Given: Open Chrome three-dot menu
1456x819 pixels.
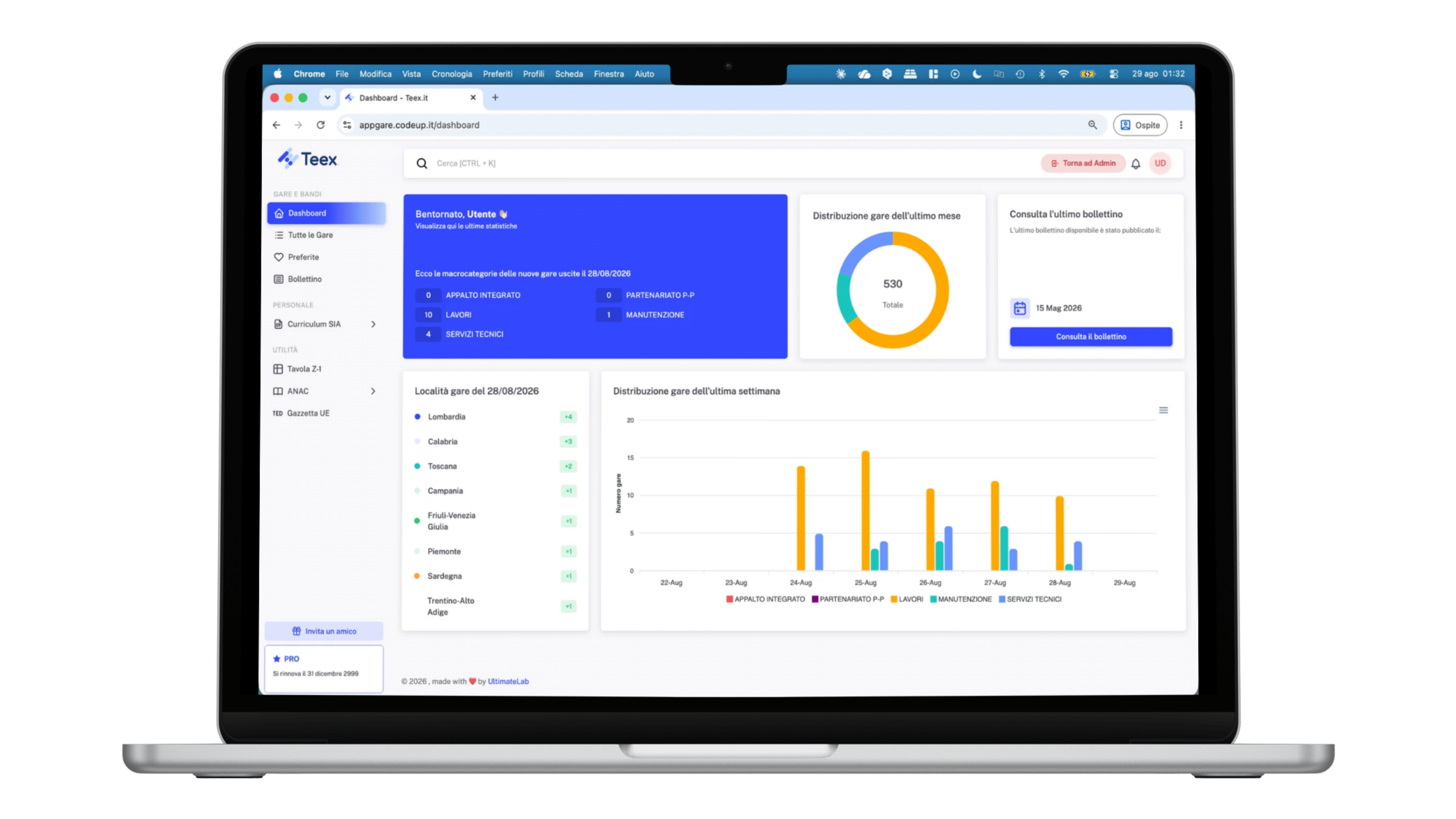Looking at the screenshot, I should [1181, 125].
